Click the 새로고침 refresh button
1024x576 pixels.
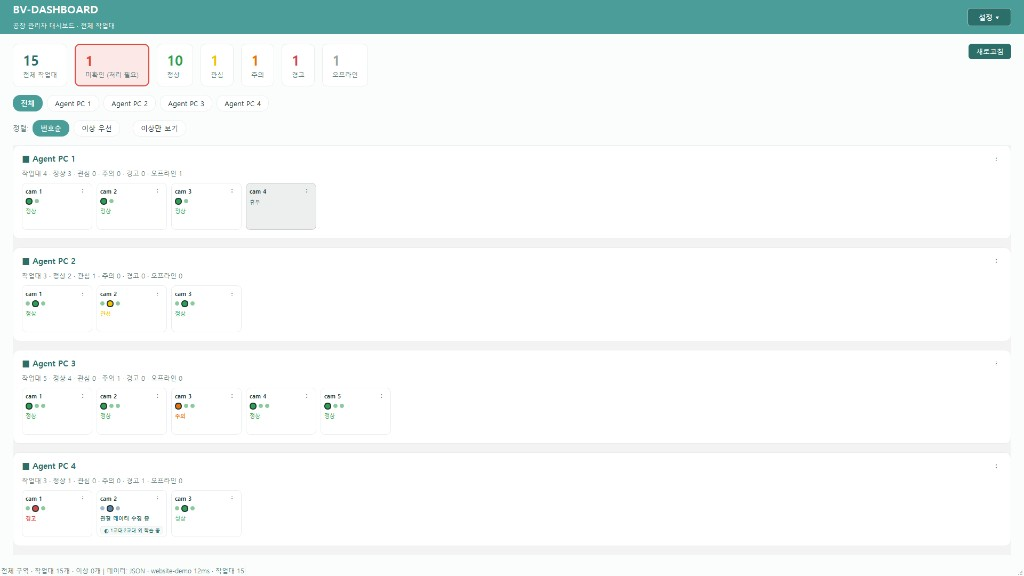[989, 52]
